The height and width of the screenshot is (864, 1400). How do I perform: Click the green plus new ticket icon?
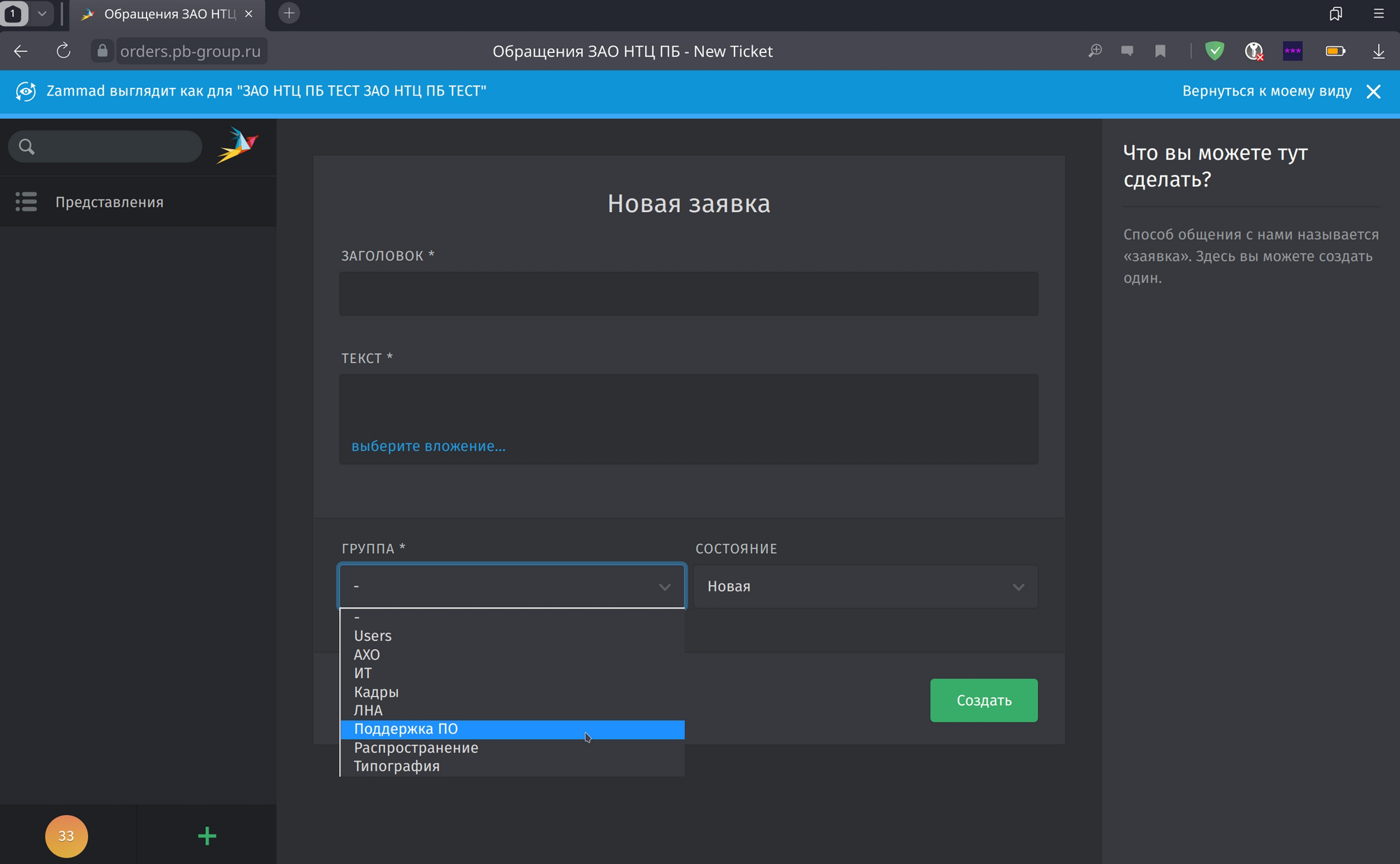pyautogui.click(x=207, y=835)
